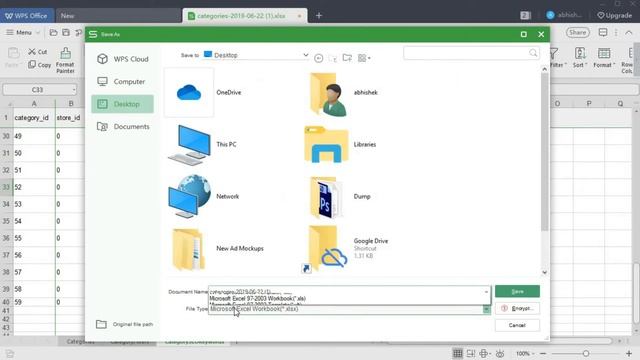The width and height of the screenshot is (640, 360).
Task: Choose Microsoft Excel 97-2003 Workbook (*.xls) option
Action: coord(258,299)
